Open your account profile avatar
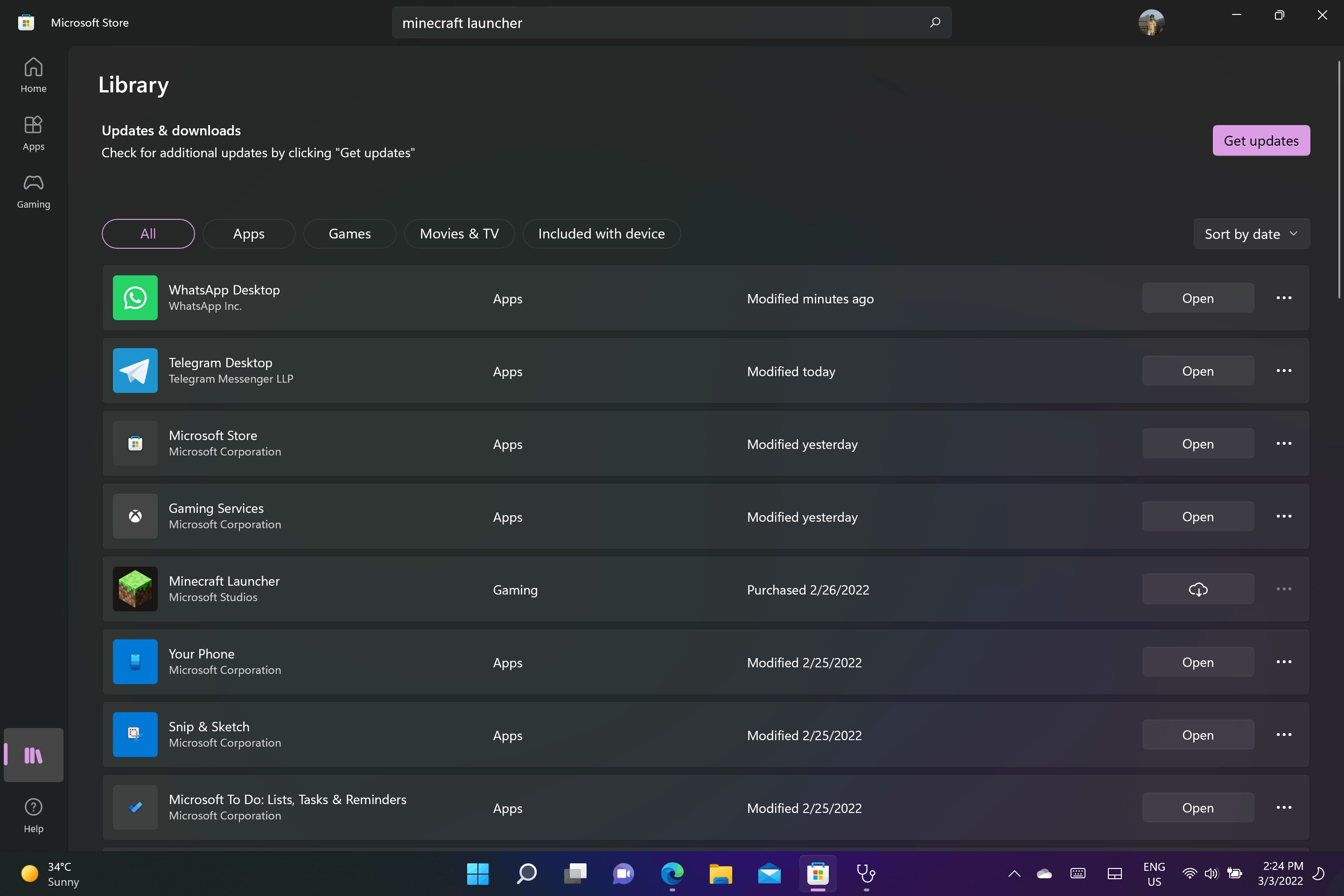Image resolution: width=1344 pixels, height=896 pixels. point(1151,22)
